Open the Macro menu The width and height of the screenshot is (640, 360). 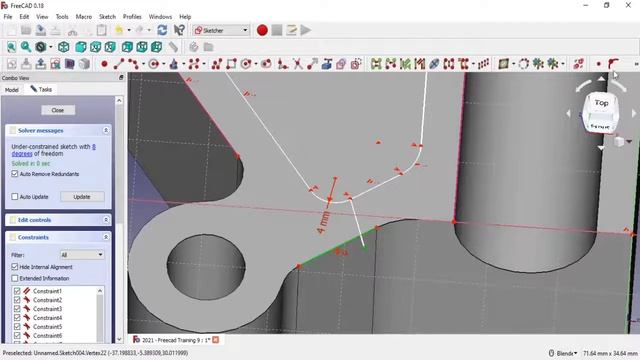click(x=84, y=17)
